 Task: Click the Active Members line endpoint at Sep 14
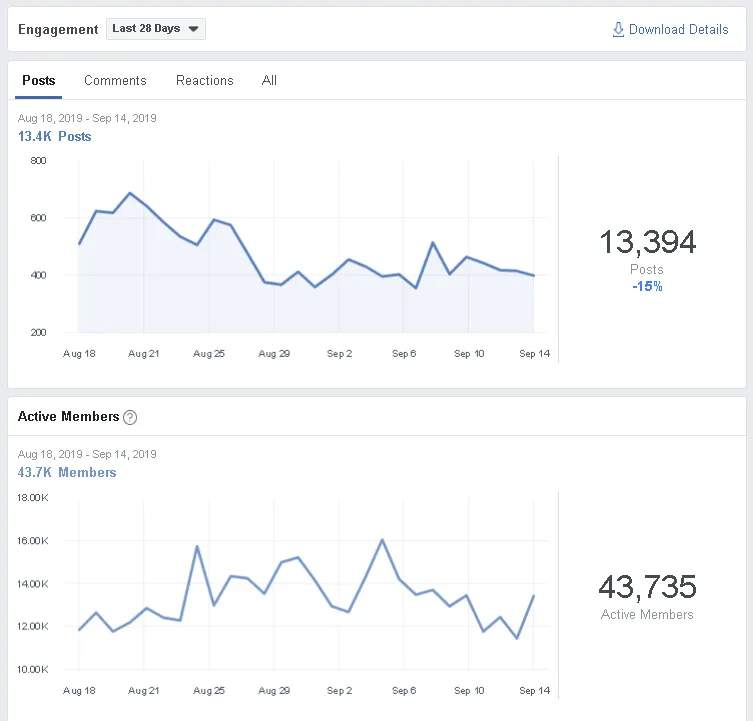[533, 596]
